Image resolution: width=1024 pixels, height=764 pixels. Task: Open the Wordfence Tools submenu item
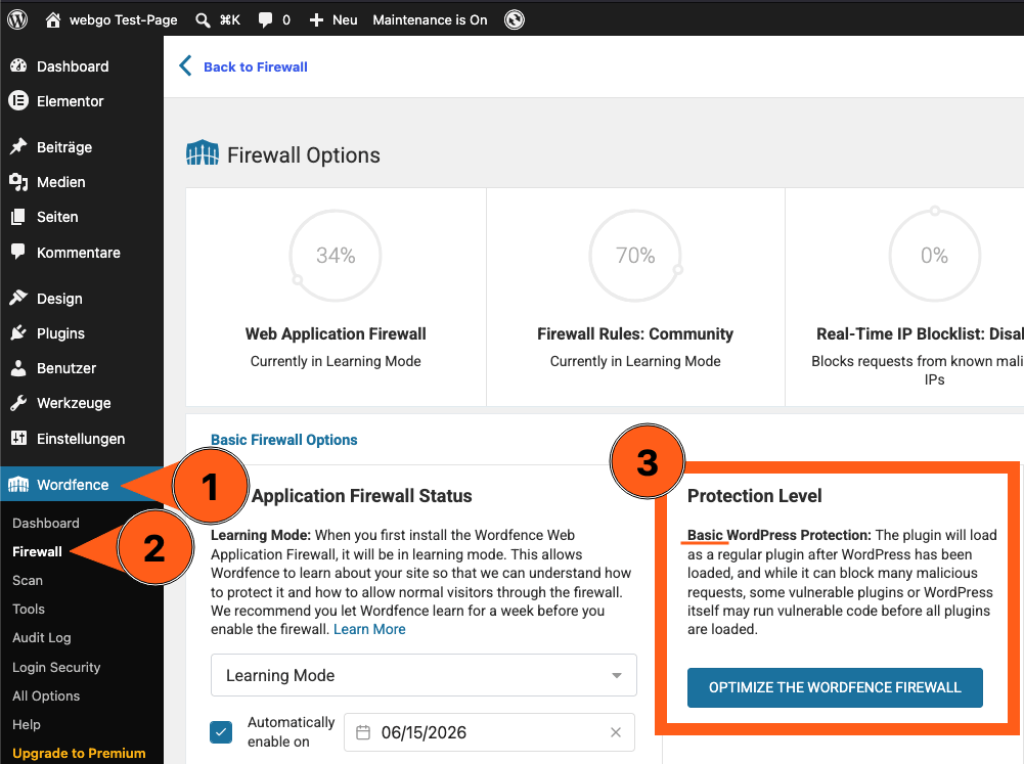[x=29, y=609]
